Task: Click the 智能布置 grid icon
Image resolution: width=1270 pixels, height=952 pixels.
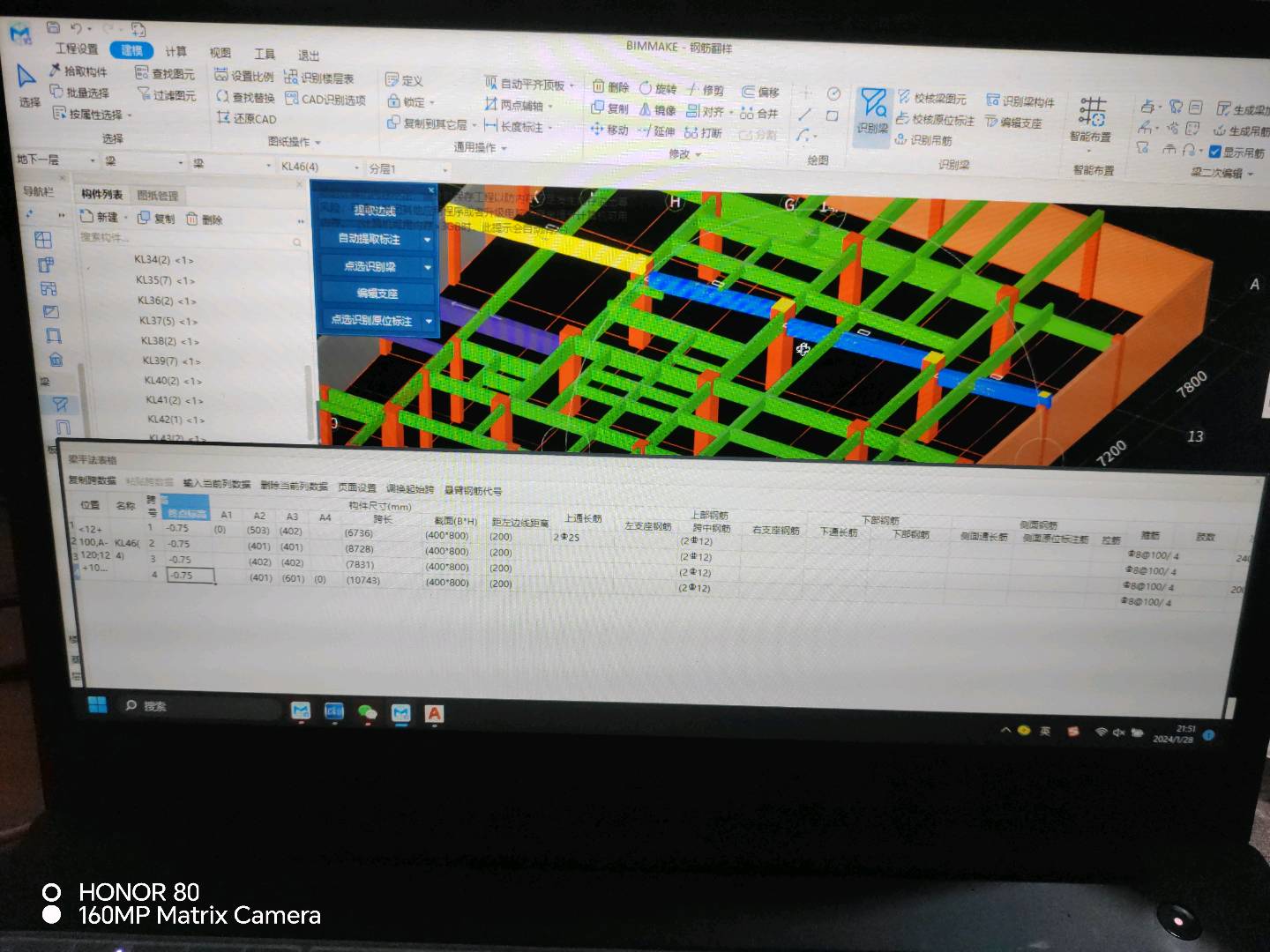Action: (1092, 113)
